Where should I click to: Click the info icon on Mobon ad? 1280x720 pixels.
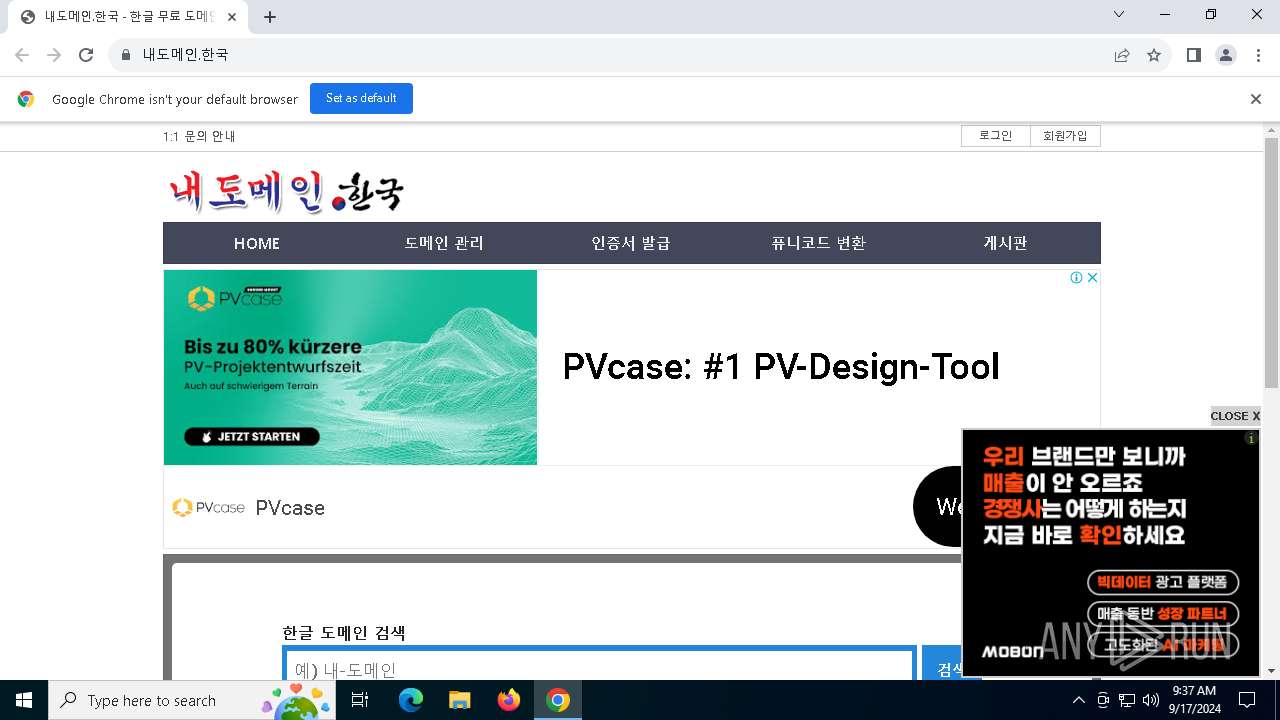click(1251, 438)
